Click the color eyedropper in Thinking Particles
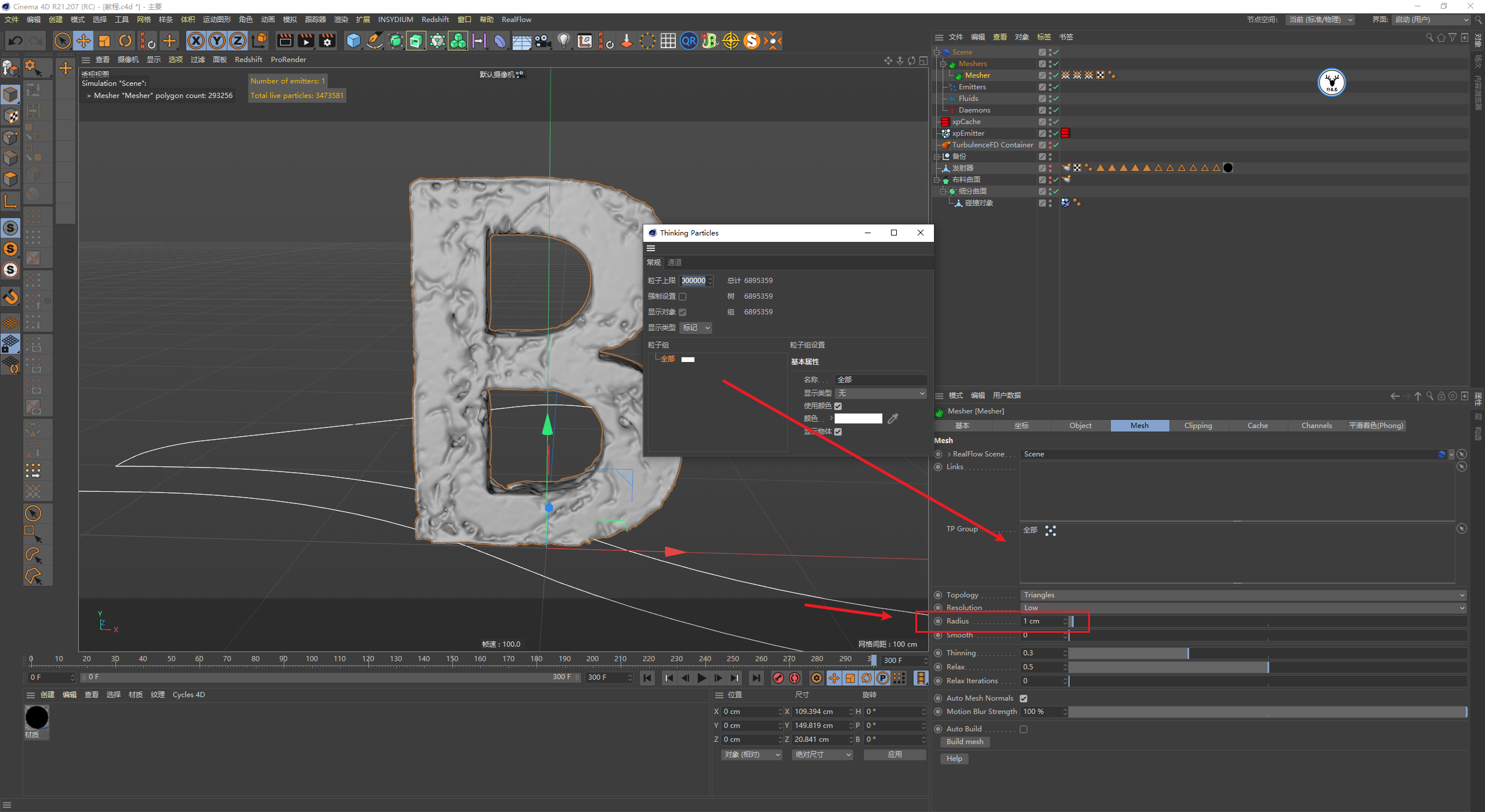 click(893, 418)
